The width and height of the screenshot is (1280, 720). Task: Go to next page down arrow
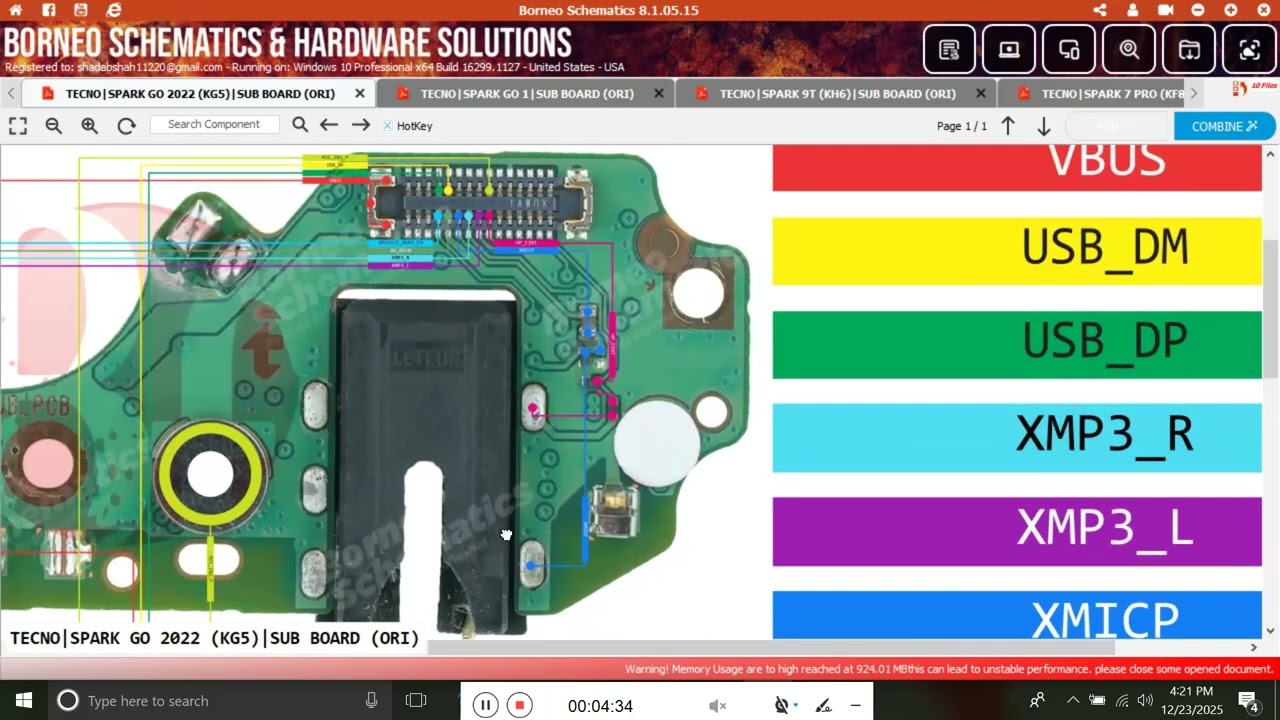click(1043, 126)
